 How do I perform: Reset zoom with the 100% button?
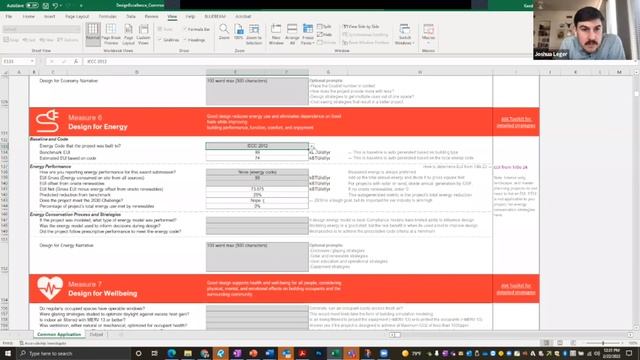[x=239, y=32]
